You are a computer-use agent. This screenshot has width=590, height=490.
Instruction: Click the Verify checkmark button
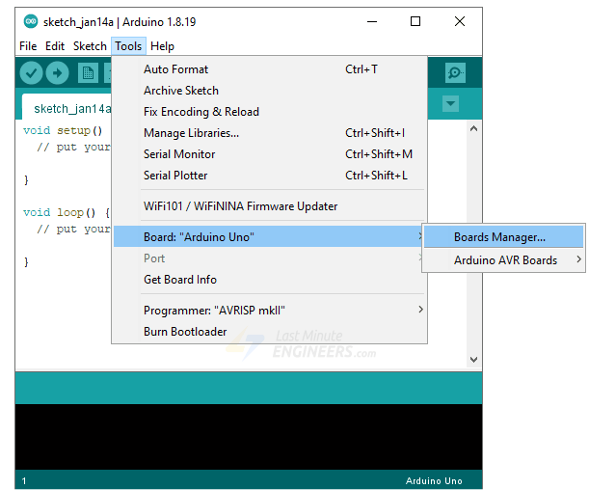pyautogui.click(x=31, y=73)
